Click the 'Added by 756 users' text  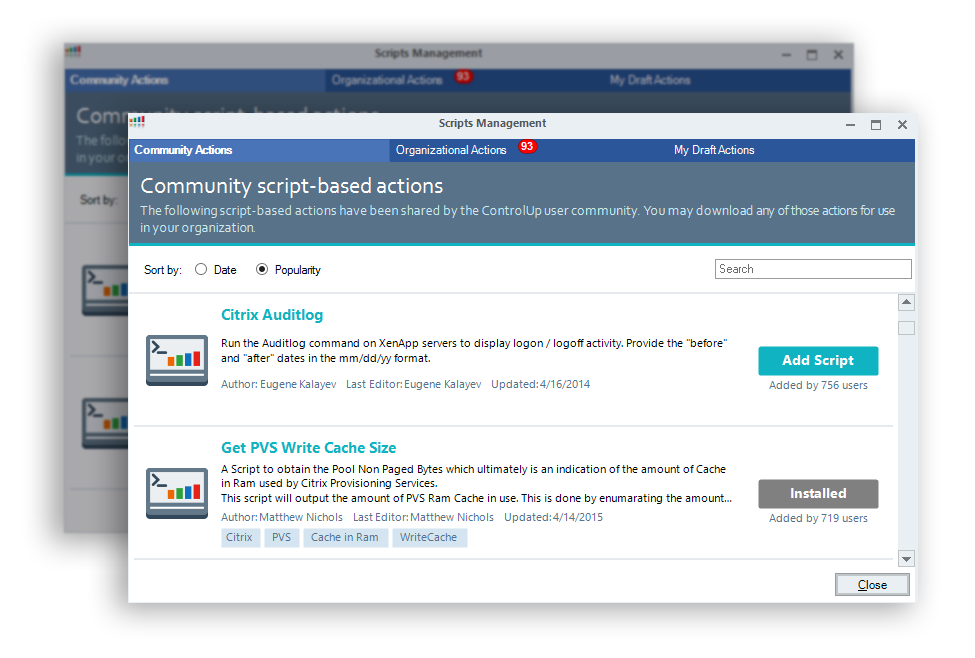pyautogui.click(x=818, y=386)
